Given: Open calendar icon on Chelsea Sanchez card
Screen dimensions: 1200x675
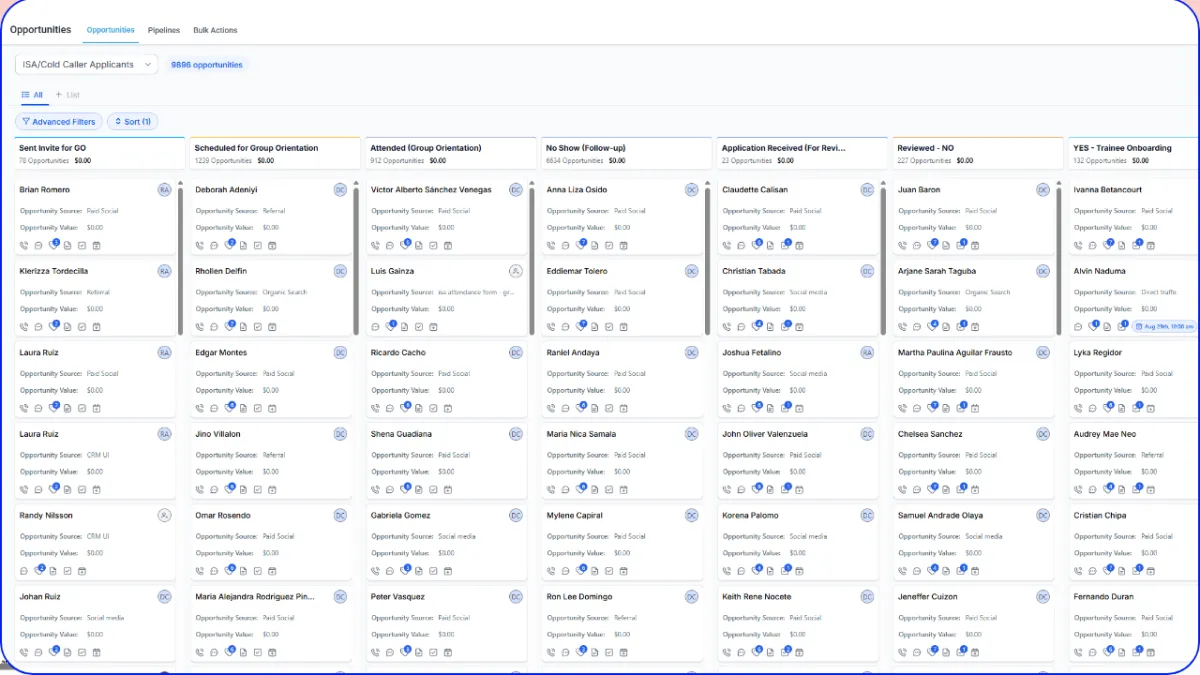Looking at the screenshot, I should [x=975, y=489].
